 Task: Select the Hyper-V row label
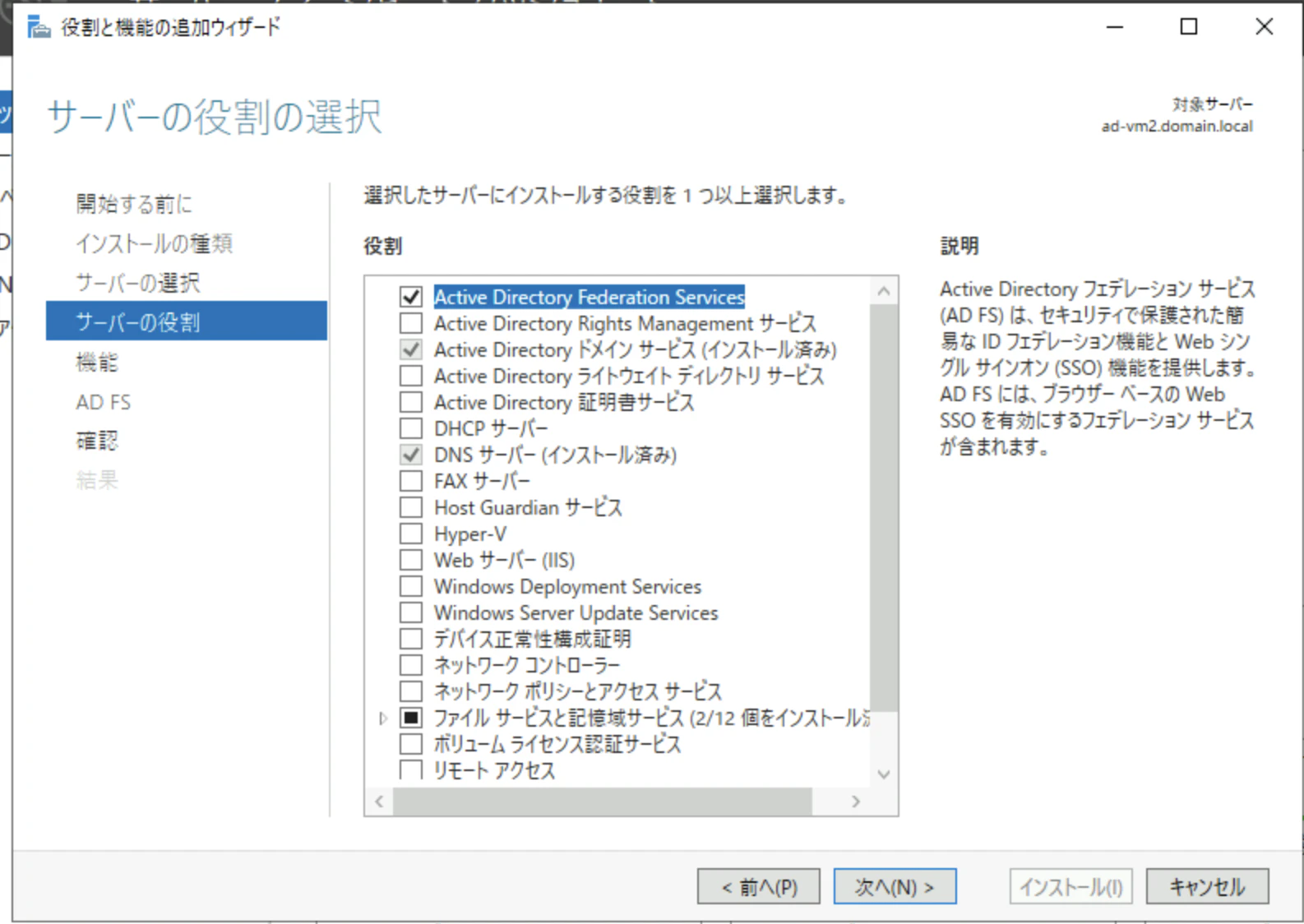click(470, 534)
